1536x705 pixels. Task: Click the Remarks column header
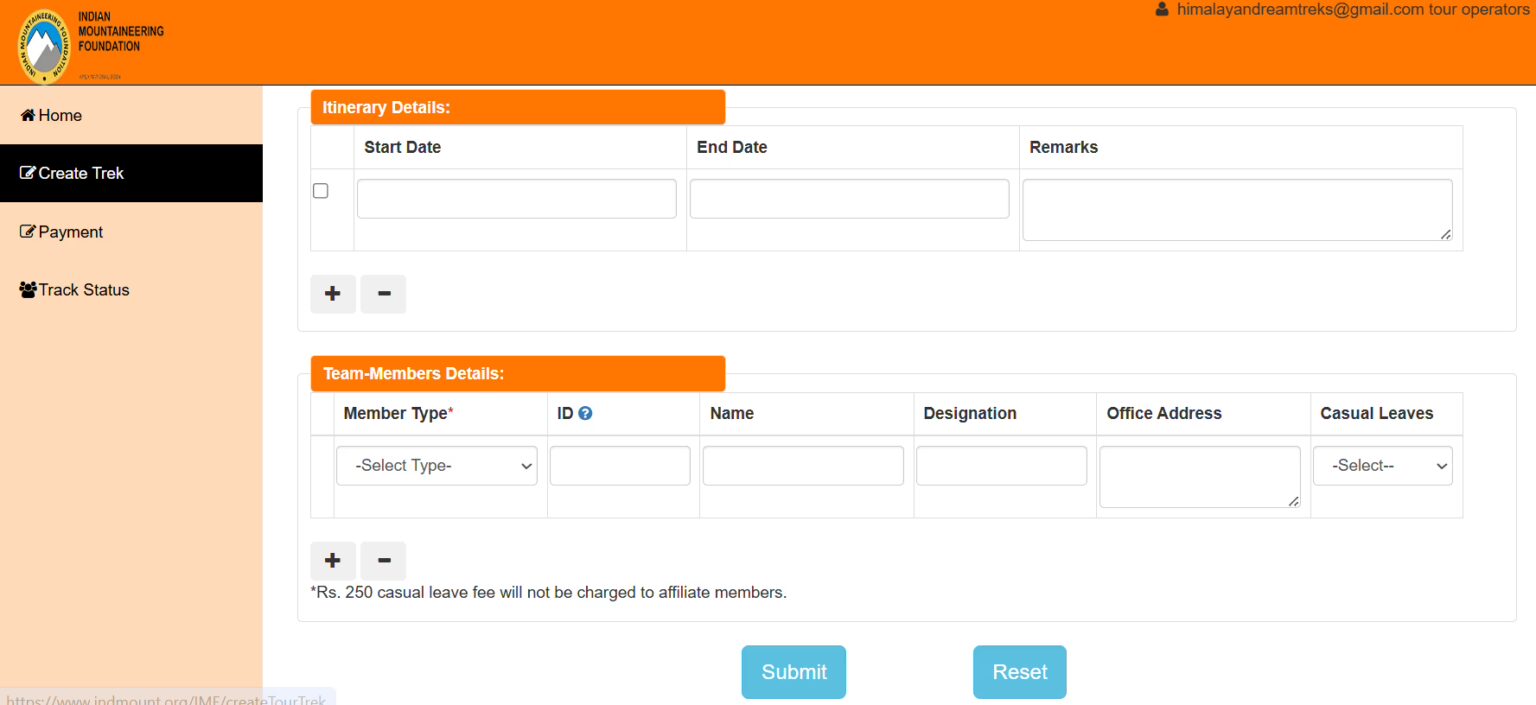tap(1064, 147)
